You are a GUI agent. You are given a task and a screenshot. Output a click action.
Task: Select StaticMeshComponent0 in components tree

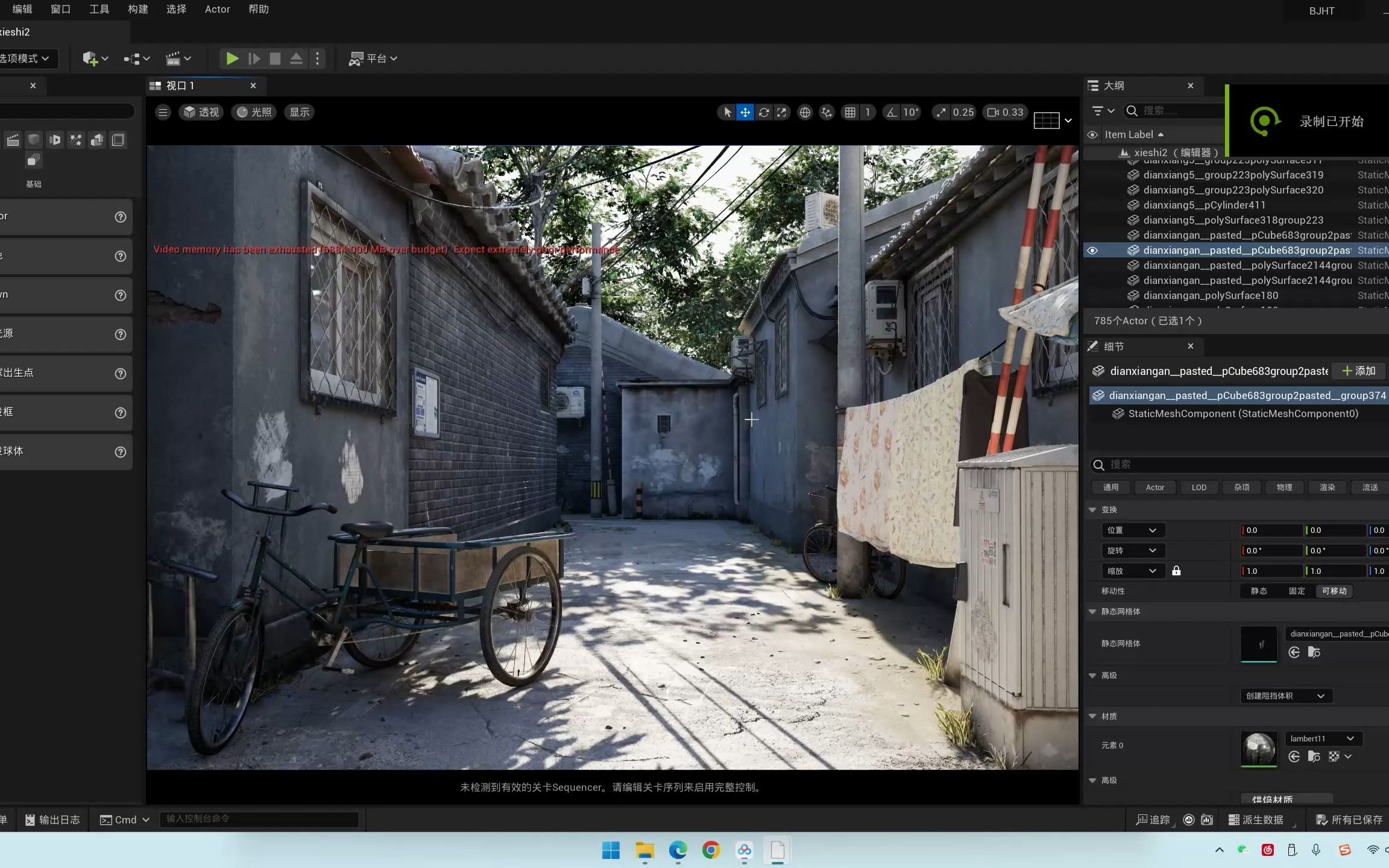click(x=1243, y=414)
